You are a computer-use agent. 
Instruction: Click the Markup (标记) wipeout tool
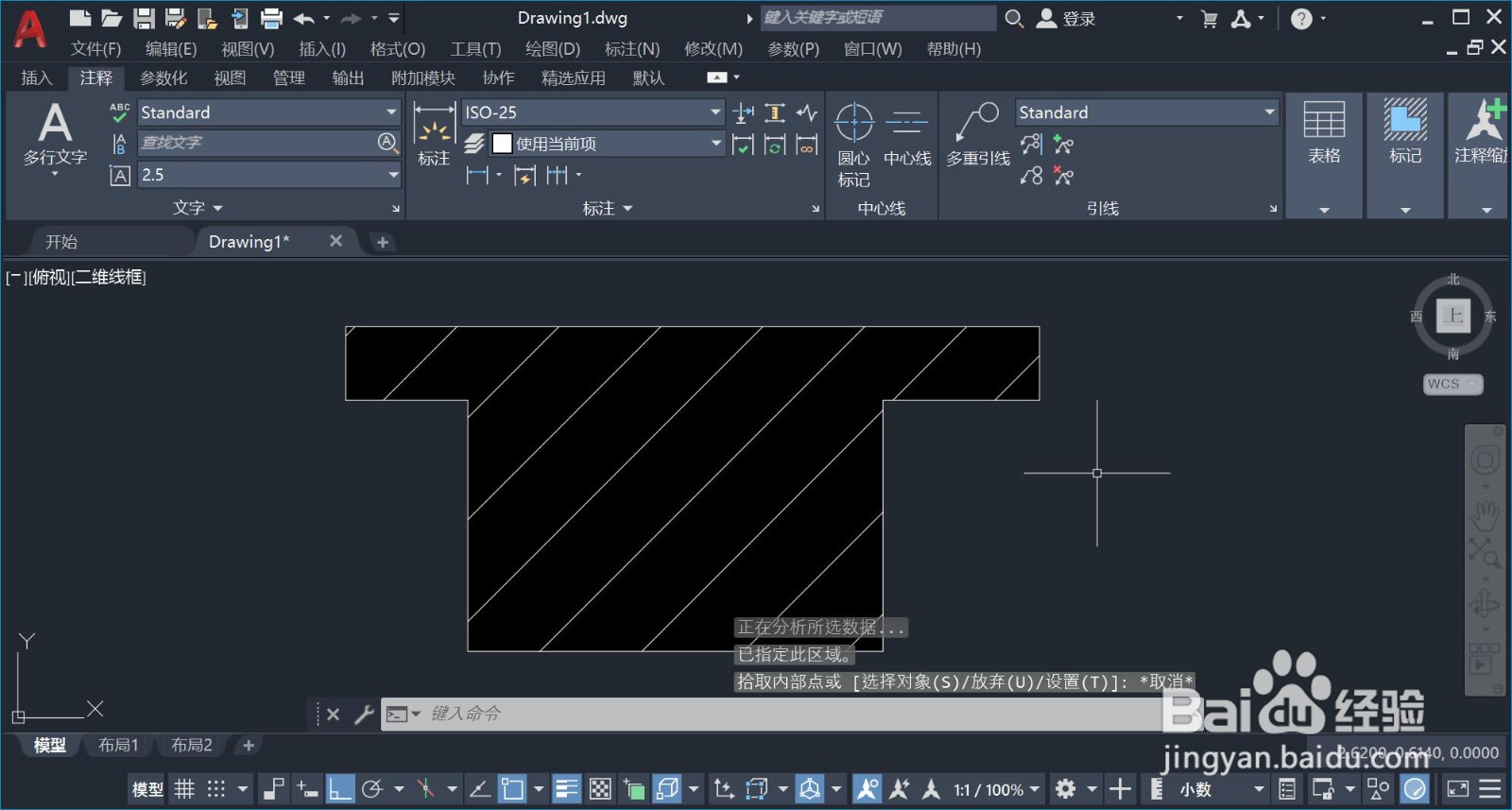(x=1405, y=132)
